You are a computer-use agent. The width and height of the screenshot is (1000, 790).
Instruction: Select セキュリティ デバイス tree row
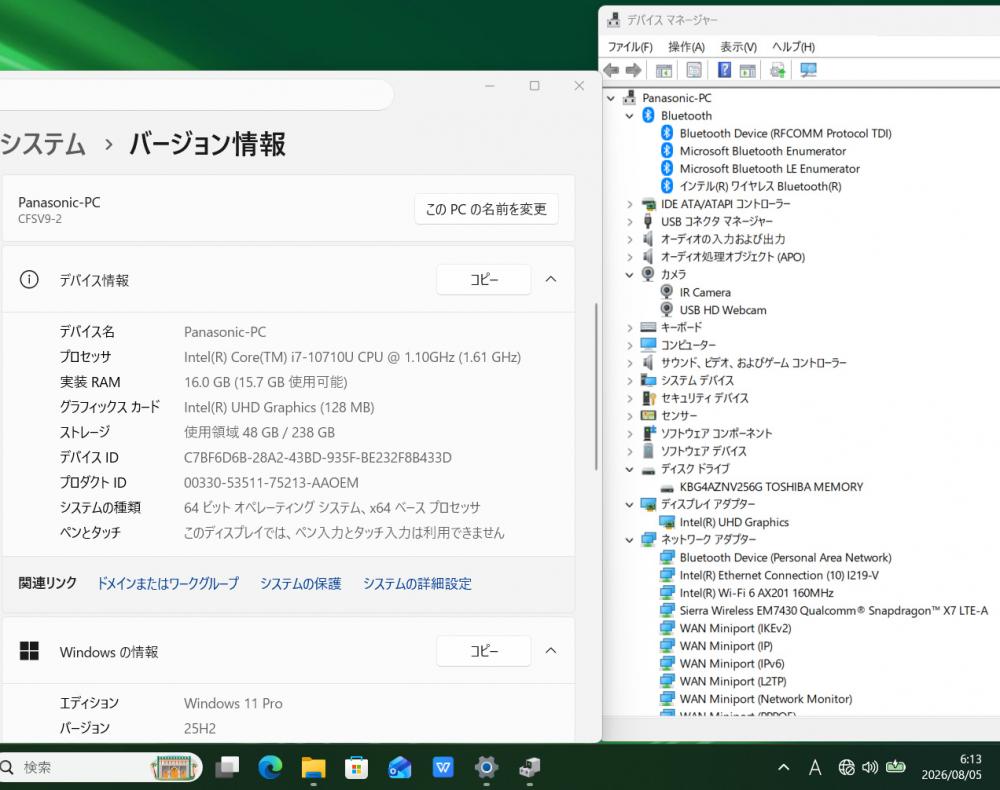pos(704,398)
